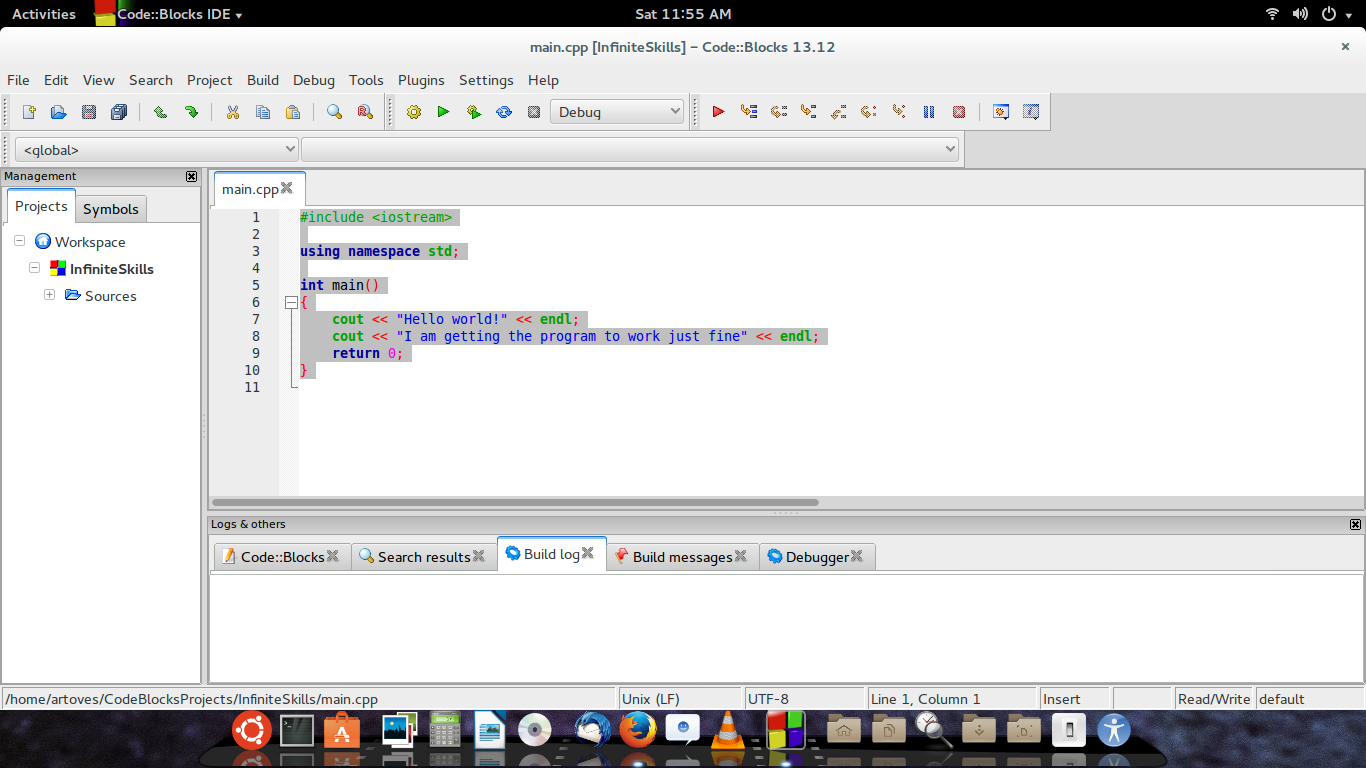Create a new file from the toolbar
The width and height of the screenshot is (1366, 768).
[29, 112]
